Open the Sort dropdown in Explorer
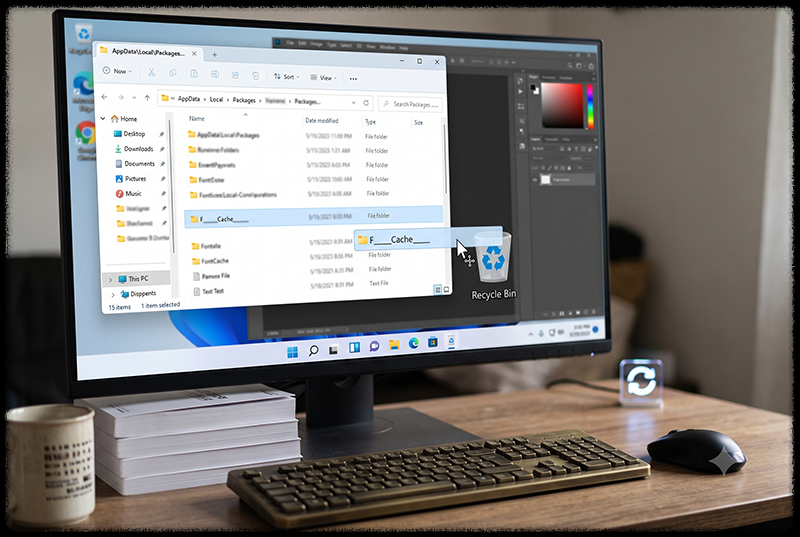Screen dimensions: 800x537 287,76
